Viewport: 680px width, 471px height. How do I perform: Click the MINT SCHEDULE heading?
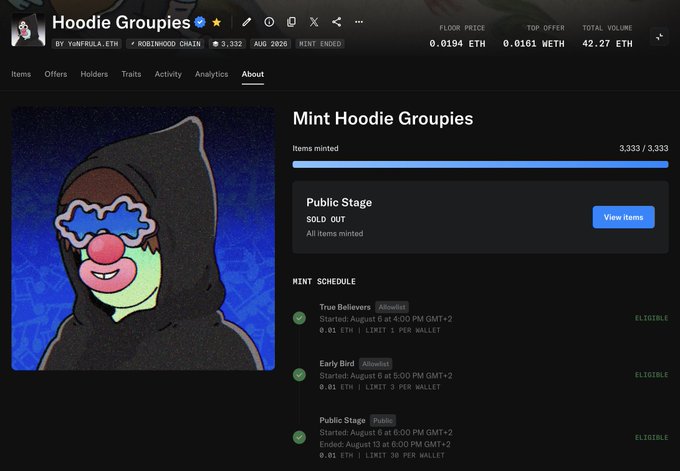[x=324, y=281]
